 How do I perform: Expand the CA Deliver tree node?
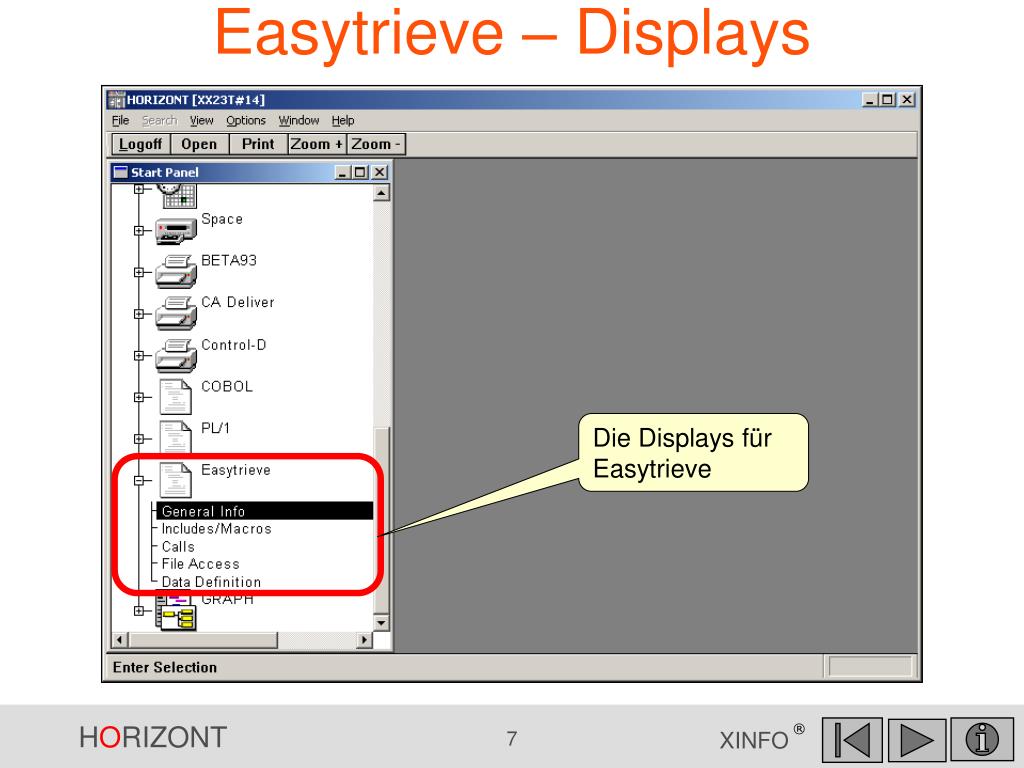click(138, 314)
